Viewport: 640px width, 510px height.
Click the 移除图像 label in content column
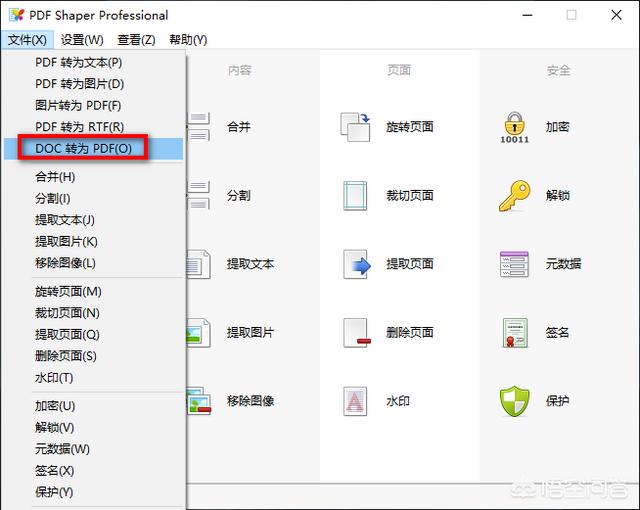pos(250,401)
